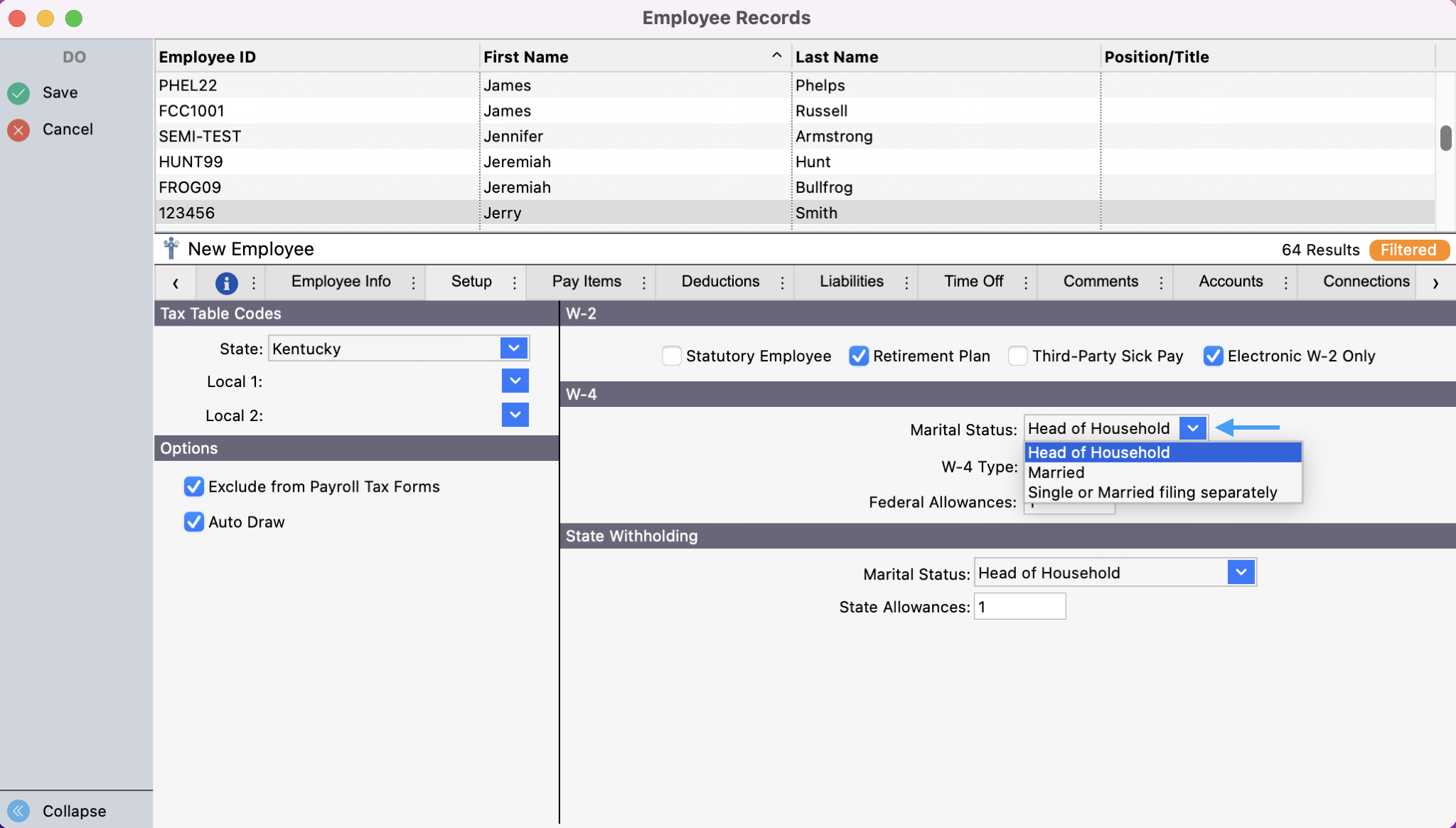Disable Exclude from Payroll Tax Forms
1456x828 pixels.
pyautogui.click(x=193, y=487)
